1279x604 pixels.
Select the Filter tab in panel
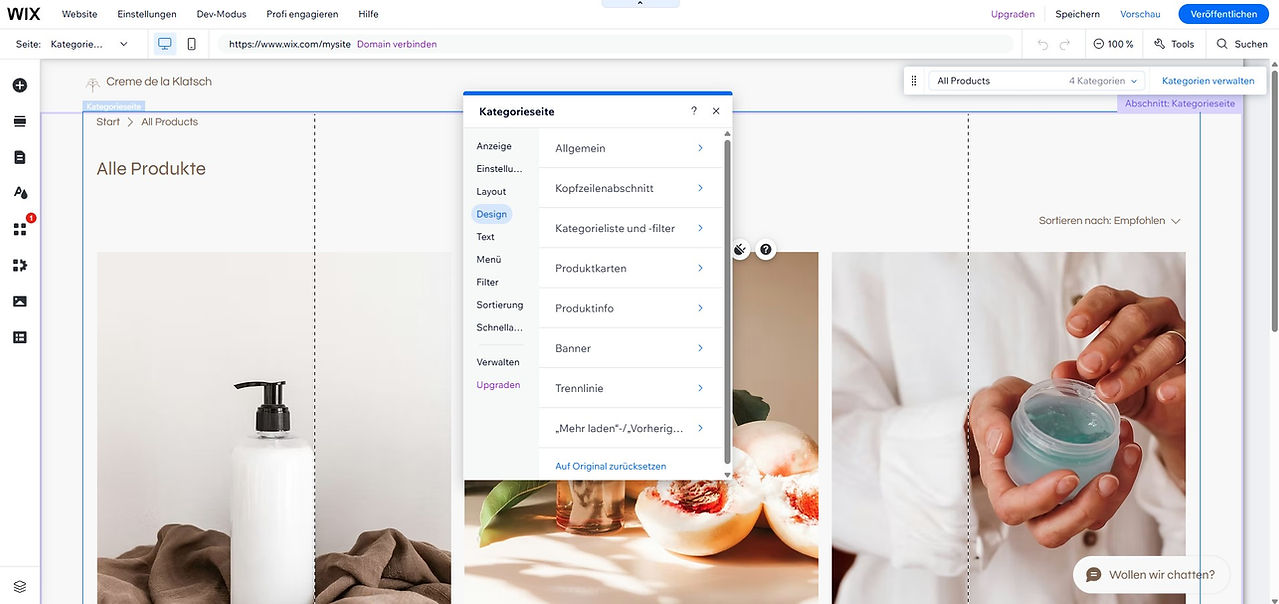[x=487, y=282]
